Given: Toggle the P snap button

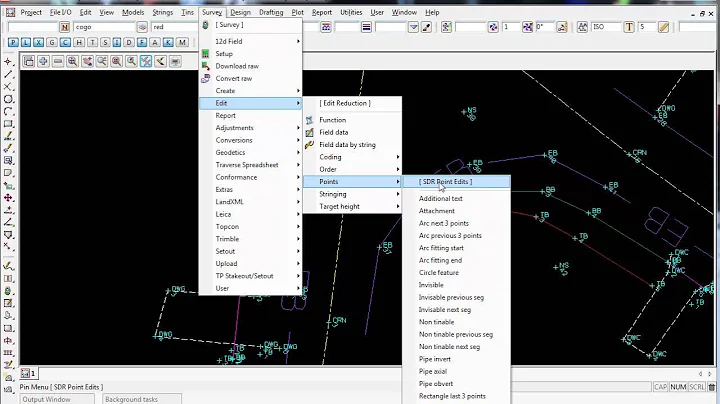Looking at the screenshot, I should [x=13, y=42].
